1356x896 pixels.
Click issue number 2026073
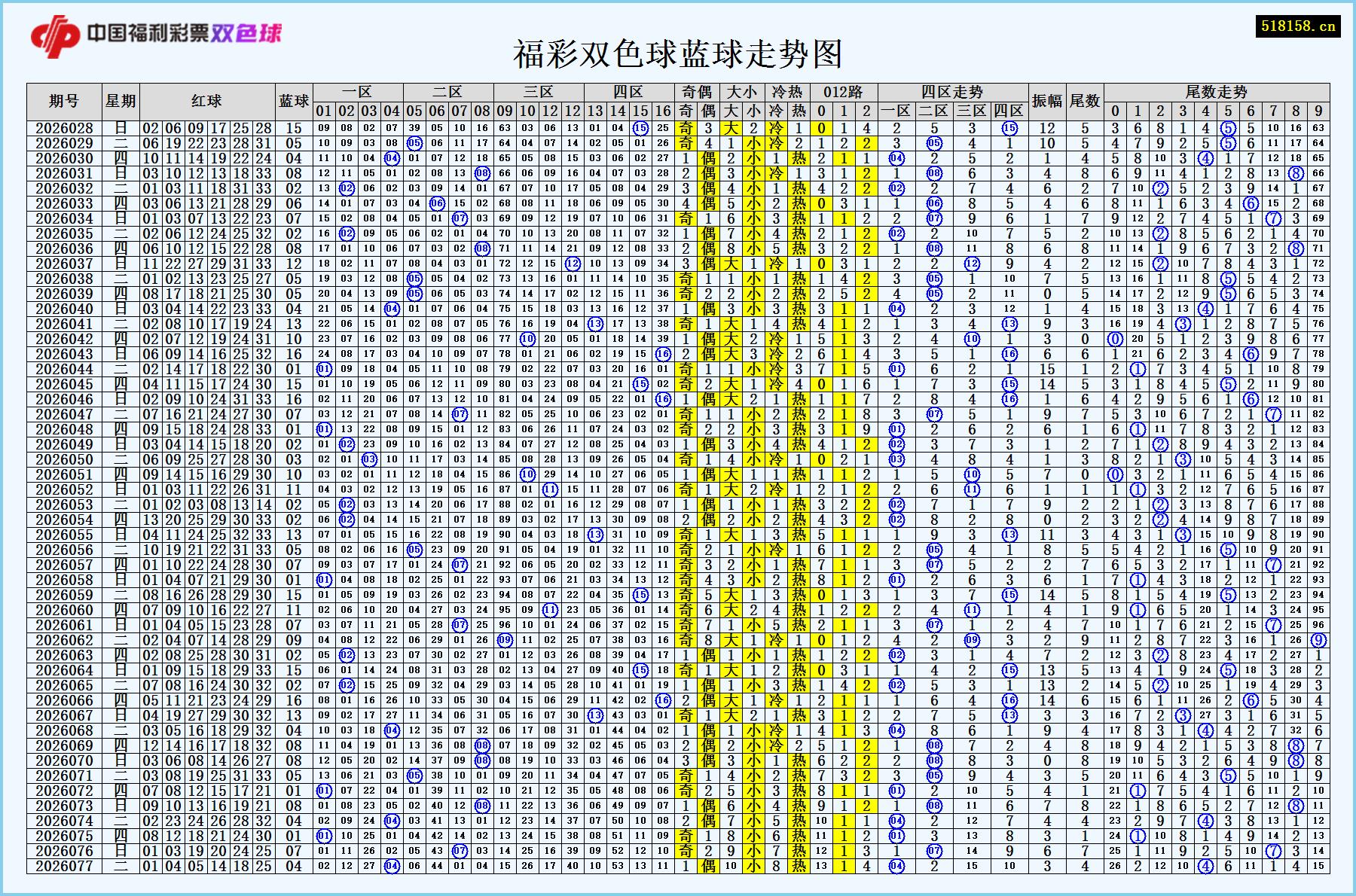pos(64,806)
